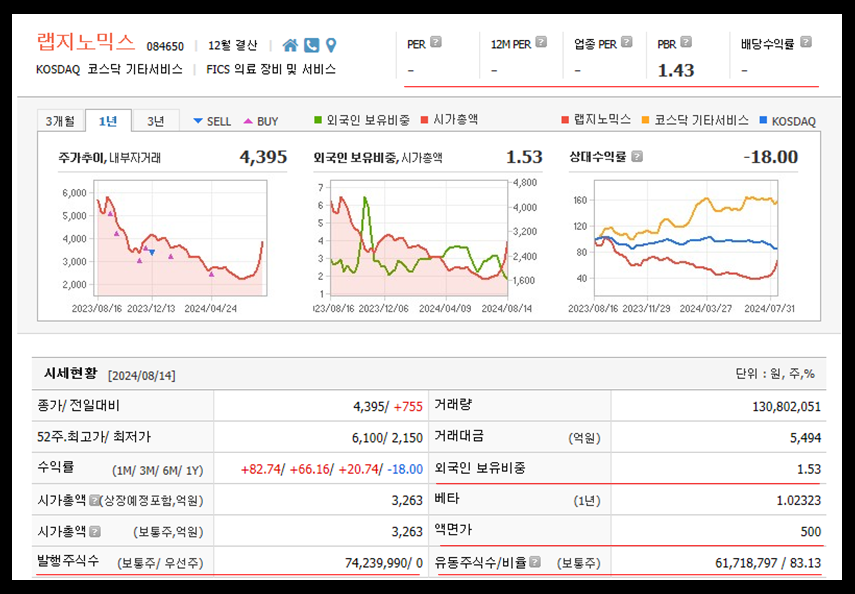
Task: Open help icon next to 12M PER
Action: pos(541,41)
